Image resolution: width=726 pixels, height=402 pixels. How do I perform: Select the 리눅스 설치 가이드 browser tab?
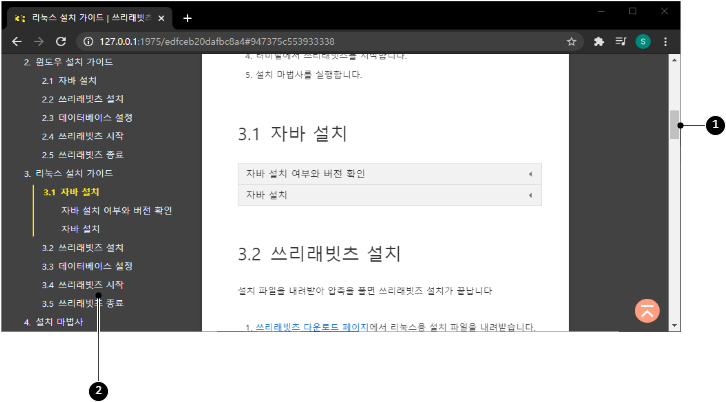(x=89, y=18)
